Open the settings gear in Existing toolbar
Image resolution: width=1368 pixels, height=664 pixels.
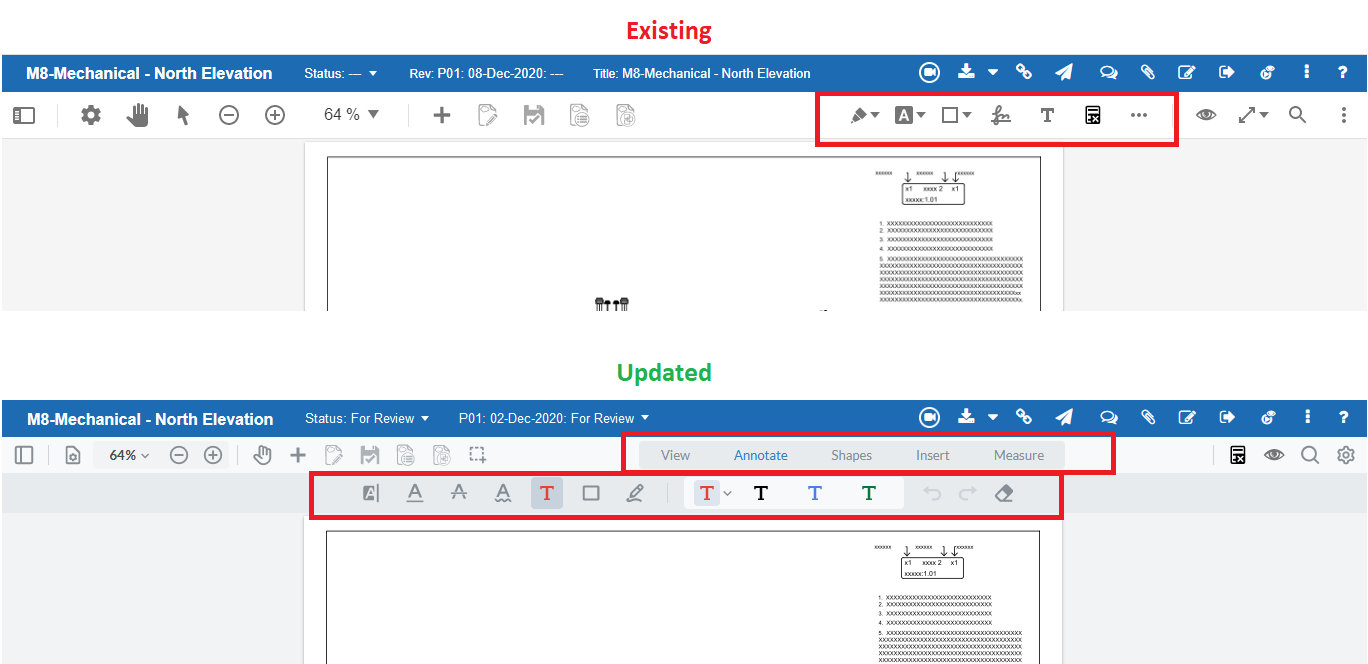click(91, 115)
